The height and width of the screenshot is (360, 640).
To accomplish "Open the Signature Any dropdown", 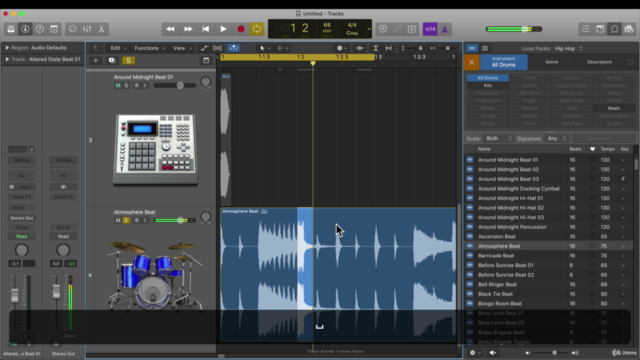I will tap(556, 139).
